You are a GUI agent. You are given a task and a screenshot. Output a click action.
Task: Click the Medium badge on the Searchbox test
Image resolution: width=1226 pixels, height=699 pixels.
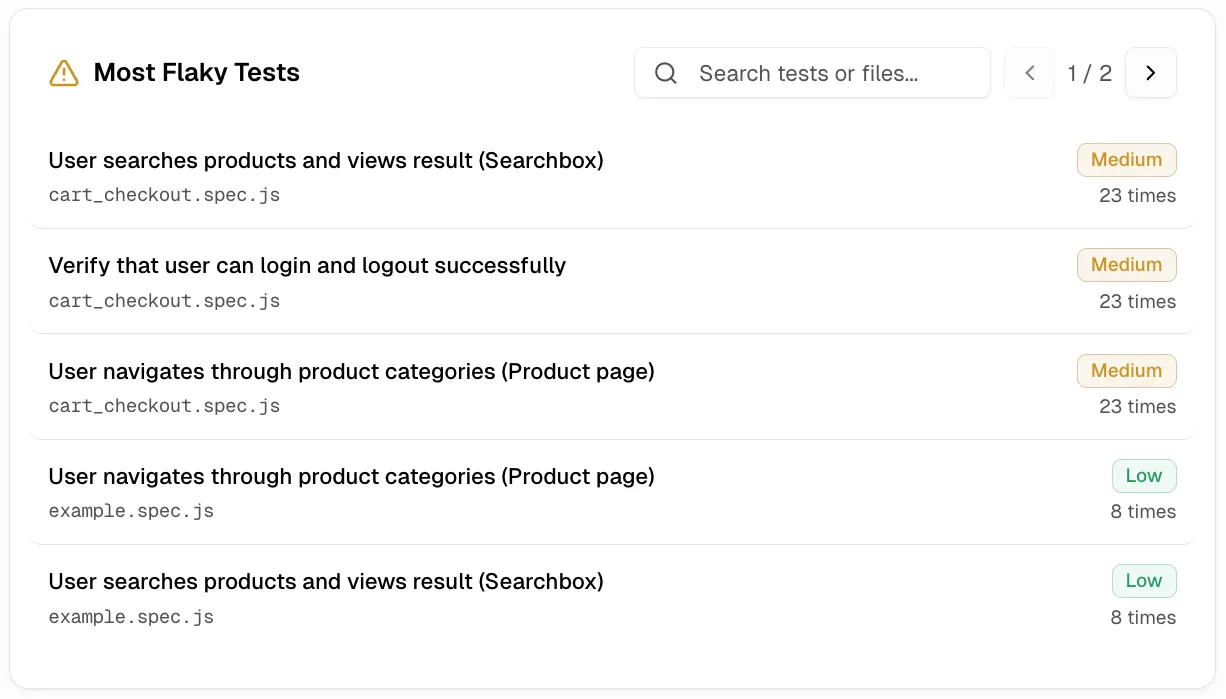pos(1127,160)
